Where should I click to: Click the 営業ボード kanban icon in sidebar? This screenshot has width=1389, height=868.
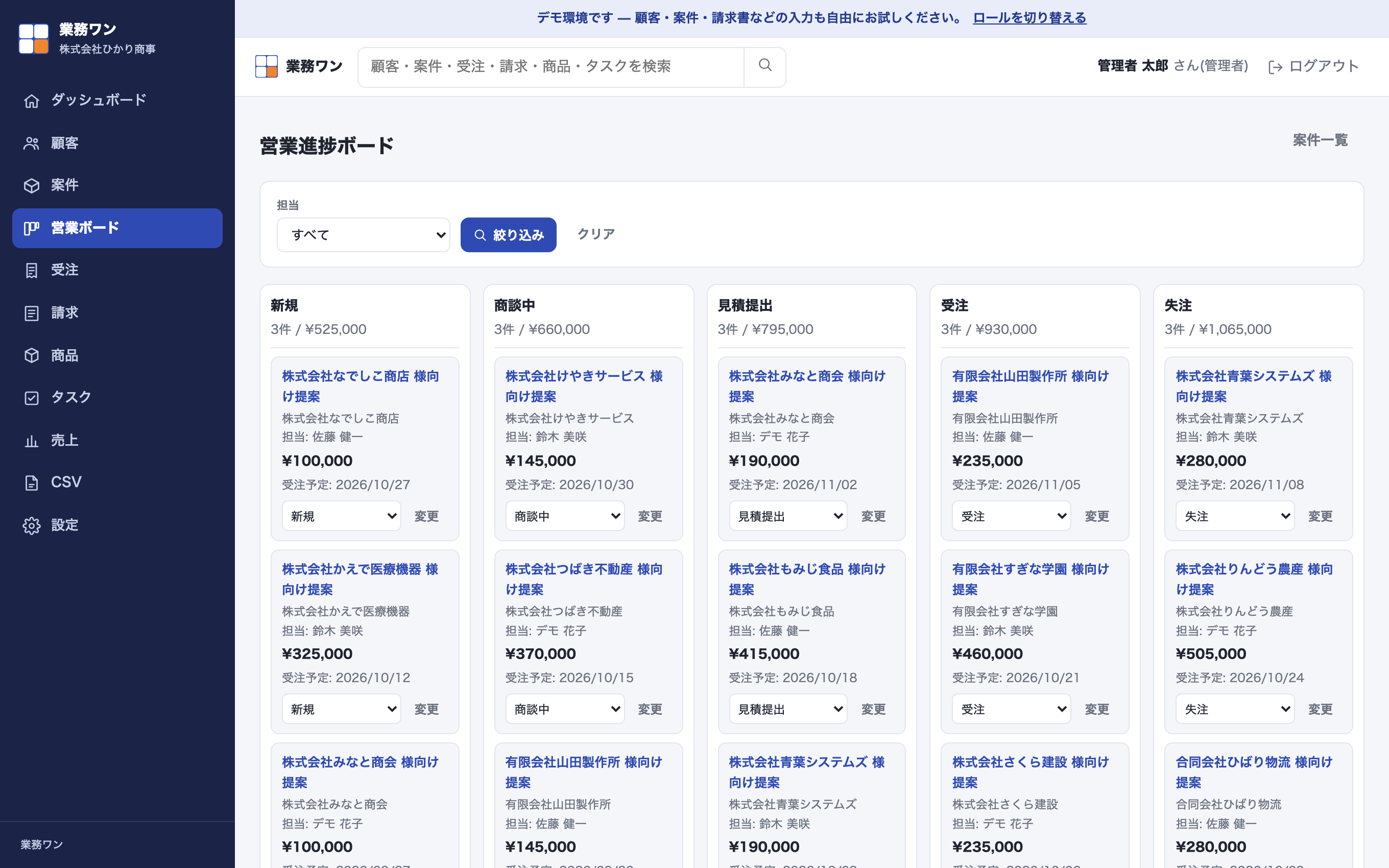tap(32, 228)
